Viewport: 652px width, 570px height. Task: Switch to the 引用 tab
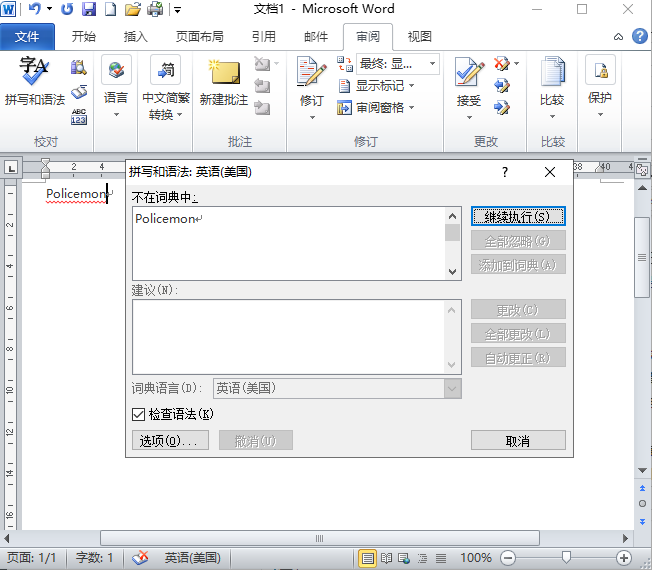[264, 37]
